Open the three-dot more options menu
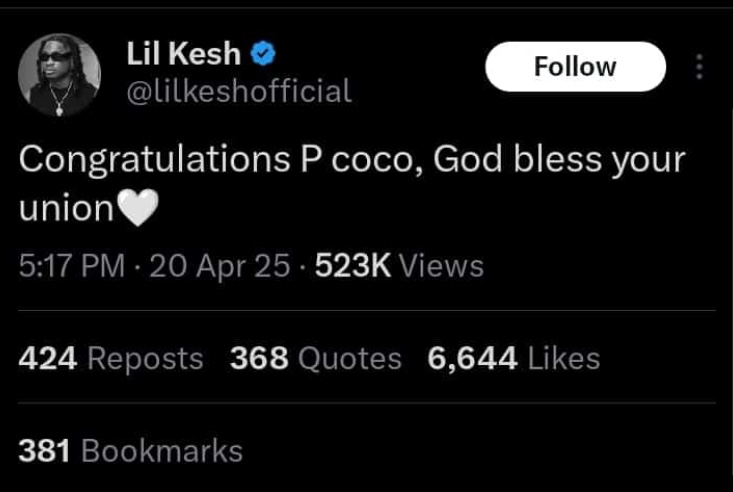 tap(699, 67)
